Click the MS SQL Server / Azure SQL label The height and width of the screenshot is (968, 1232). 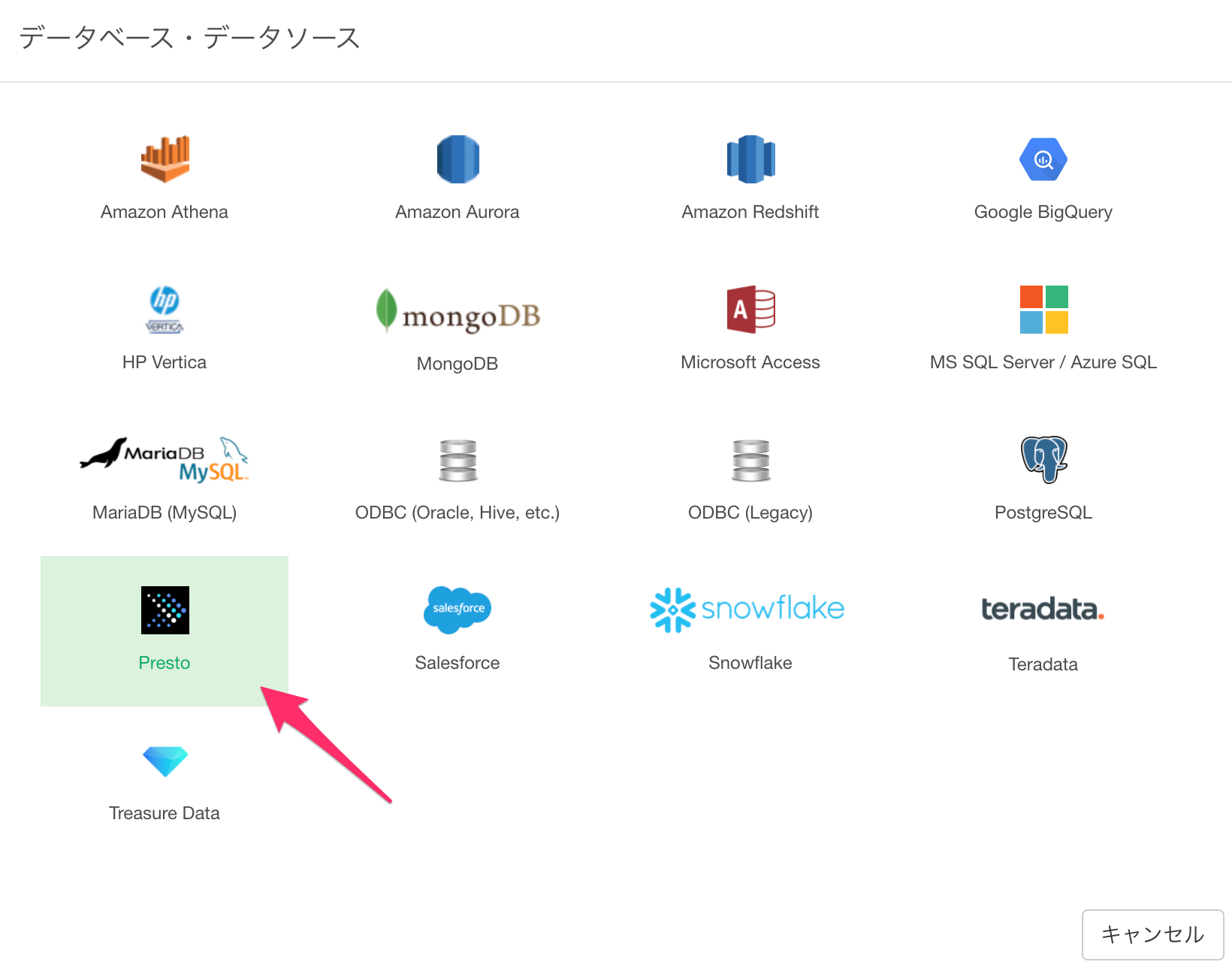pyautogui.click(x=1043, y=362)
